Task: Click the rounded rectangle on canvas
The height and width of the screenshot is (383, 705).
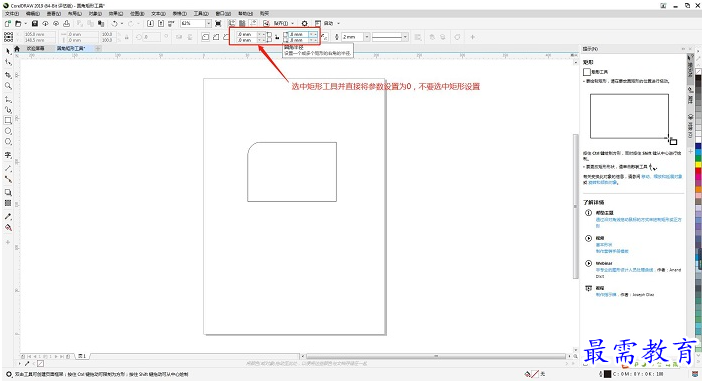Action: pyautogui.click(x=292, y=172)
